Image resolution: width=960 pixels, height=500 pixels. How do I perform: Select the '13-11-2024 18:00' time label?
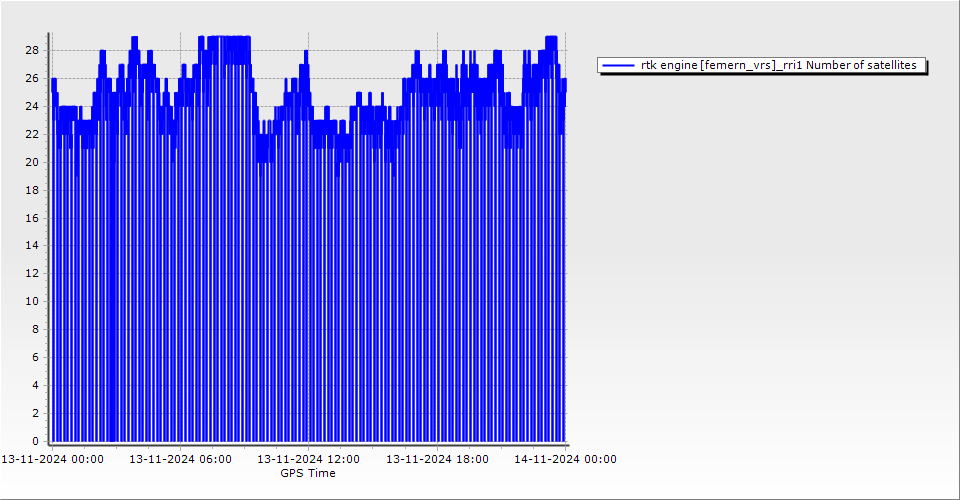pos(437,460)
